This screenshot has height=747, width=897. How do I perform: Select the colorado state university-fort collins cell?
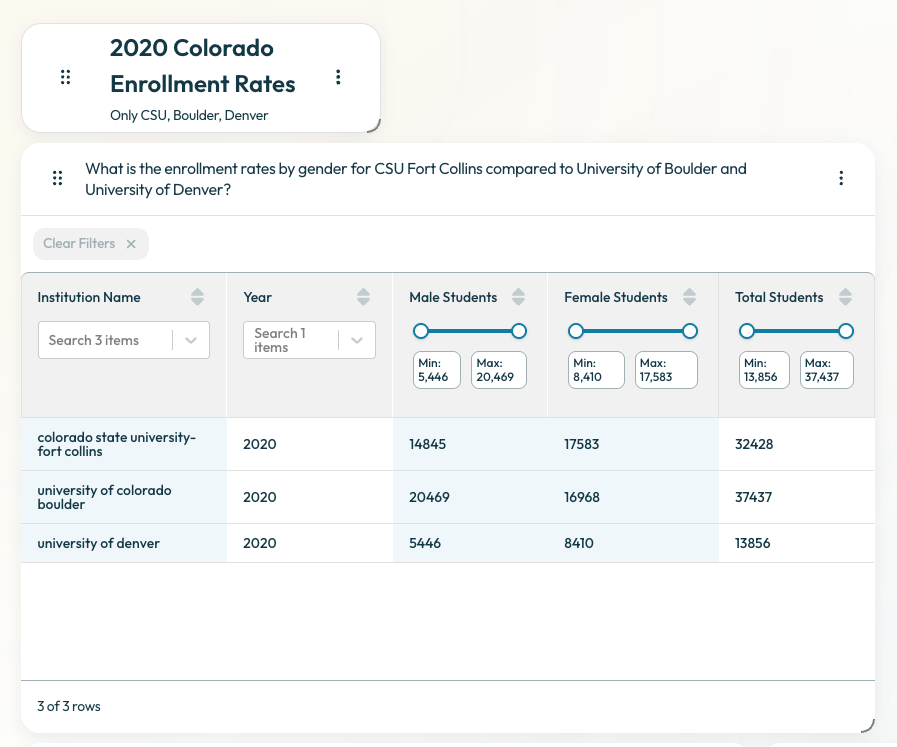tap(124, 444)
